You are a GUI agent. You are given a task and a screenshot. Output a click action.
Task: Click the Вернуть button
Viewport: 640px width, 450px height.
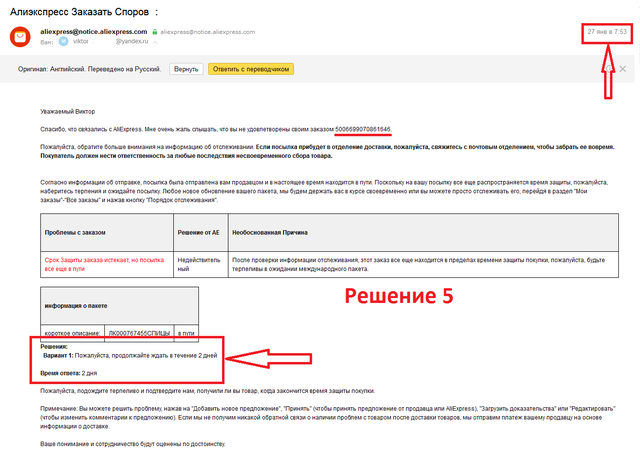point(186,69)
